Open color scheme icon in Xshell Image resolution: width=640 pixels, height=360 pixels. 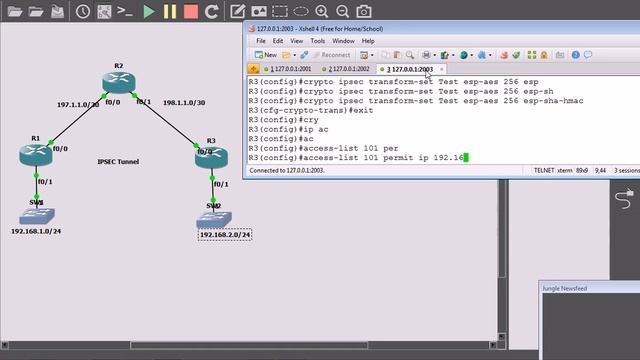tap(444, 55)
